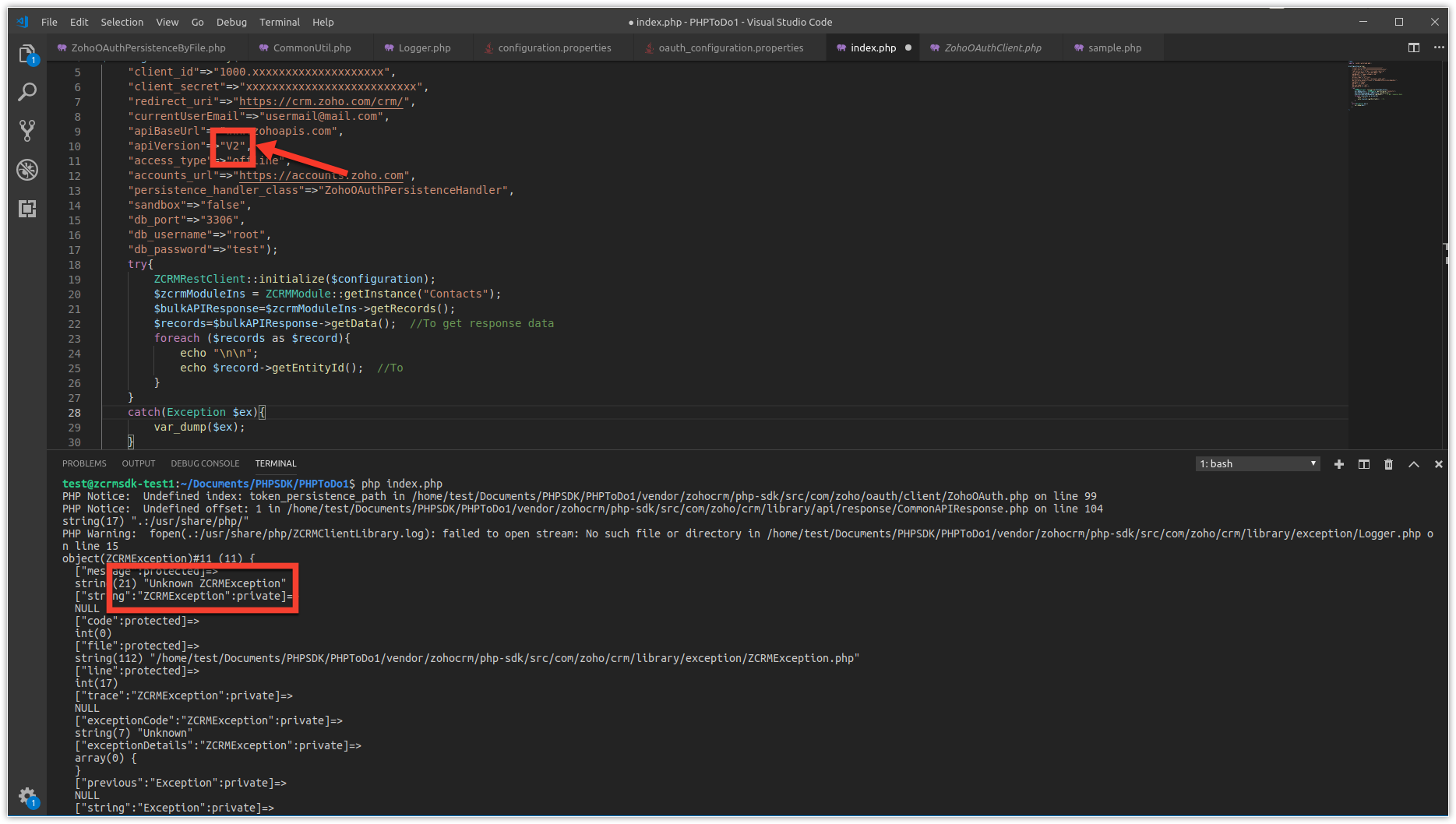Split the terminal panel
This screenshot has height=824, width=1456.
[1364, 464]
